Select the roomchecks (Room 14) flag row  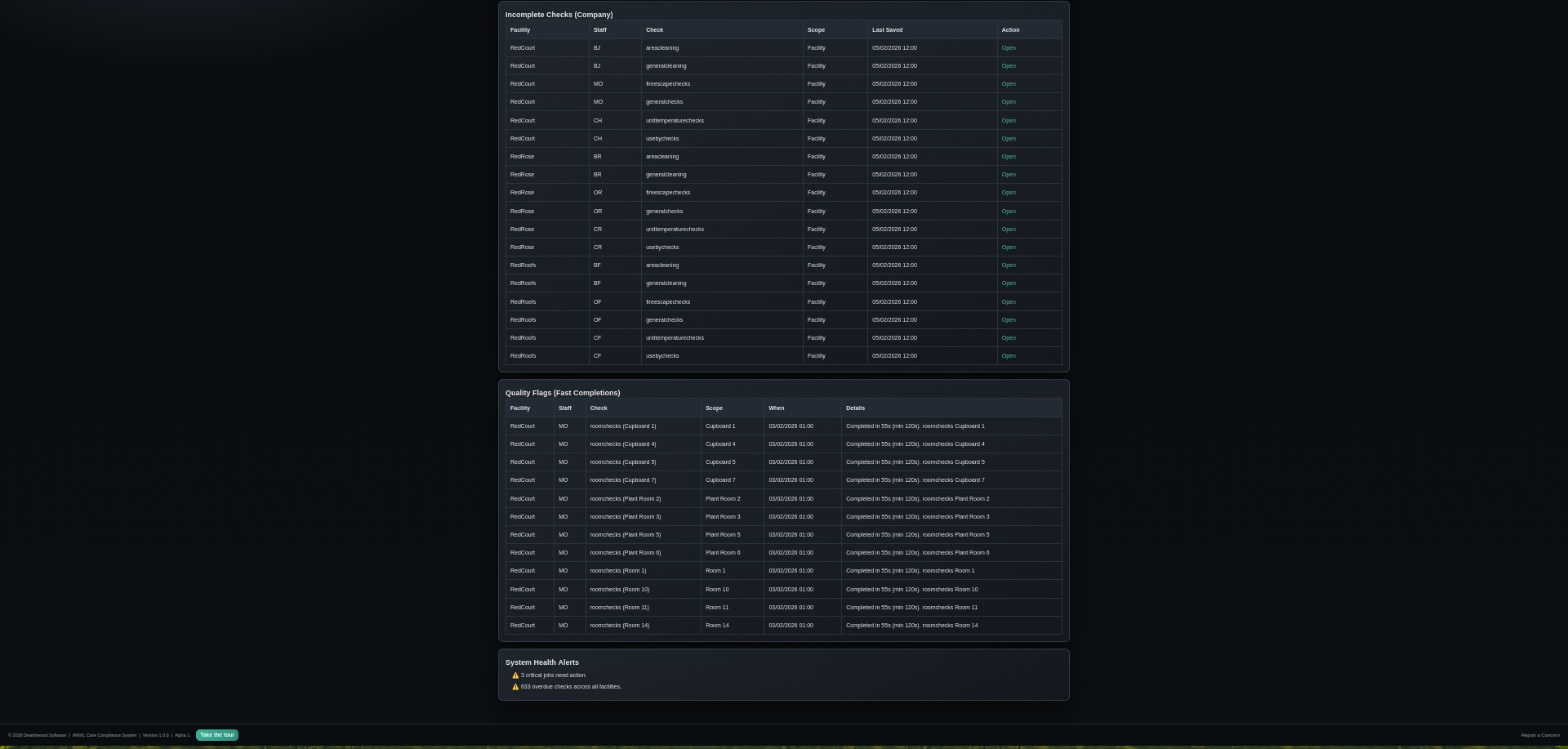(x=619, y=626)
